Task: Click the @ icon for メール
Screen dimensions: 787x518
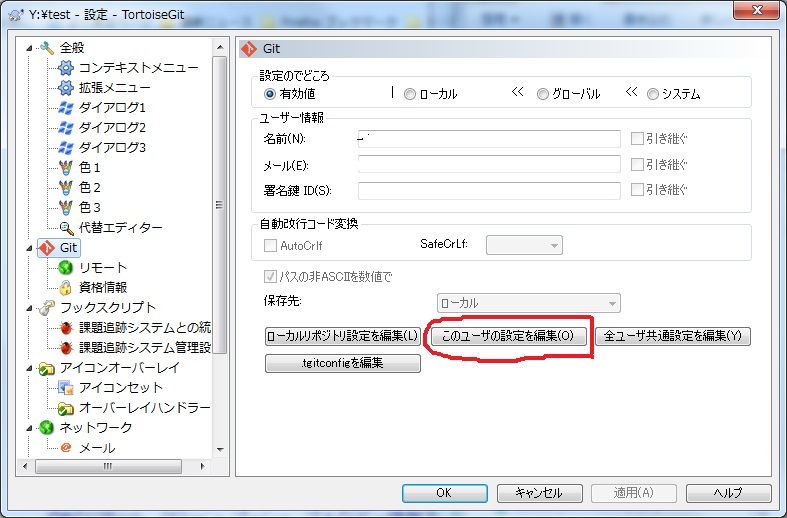Action: point(66,447)
